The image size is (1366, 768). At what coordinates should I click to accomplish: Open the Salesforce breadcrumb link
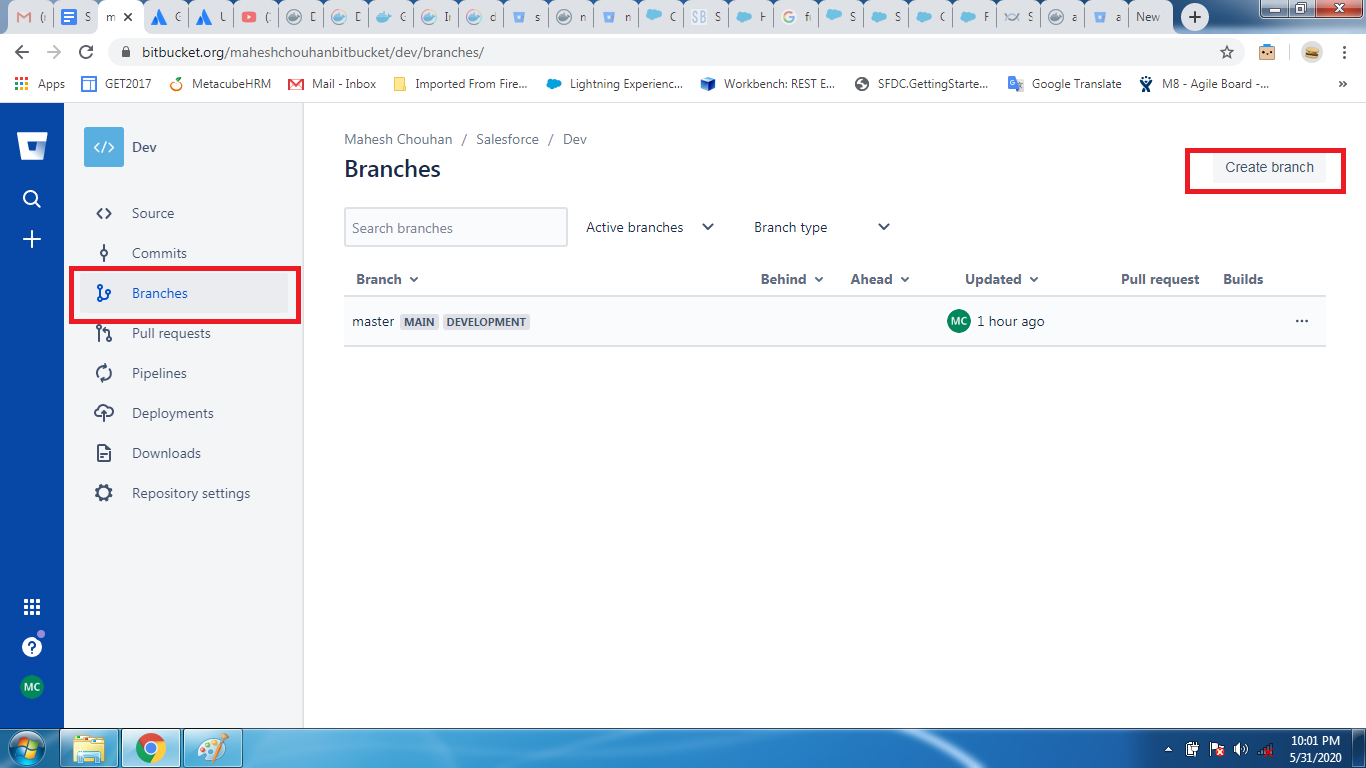[x=507, y=139]
